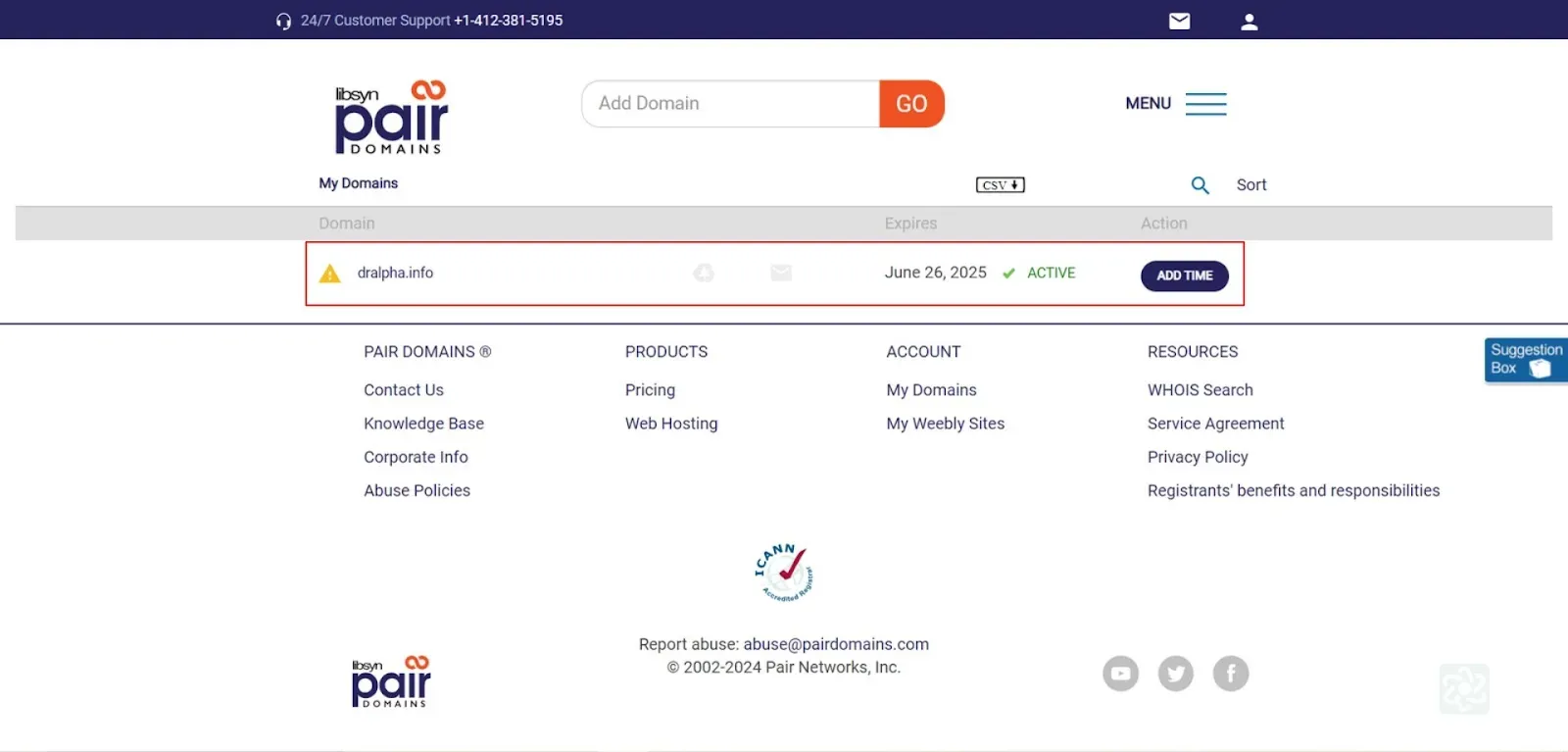Open the user account profile icon

[1249, 22]
